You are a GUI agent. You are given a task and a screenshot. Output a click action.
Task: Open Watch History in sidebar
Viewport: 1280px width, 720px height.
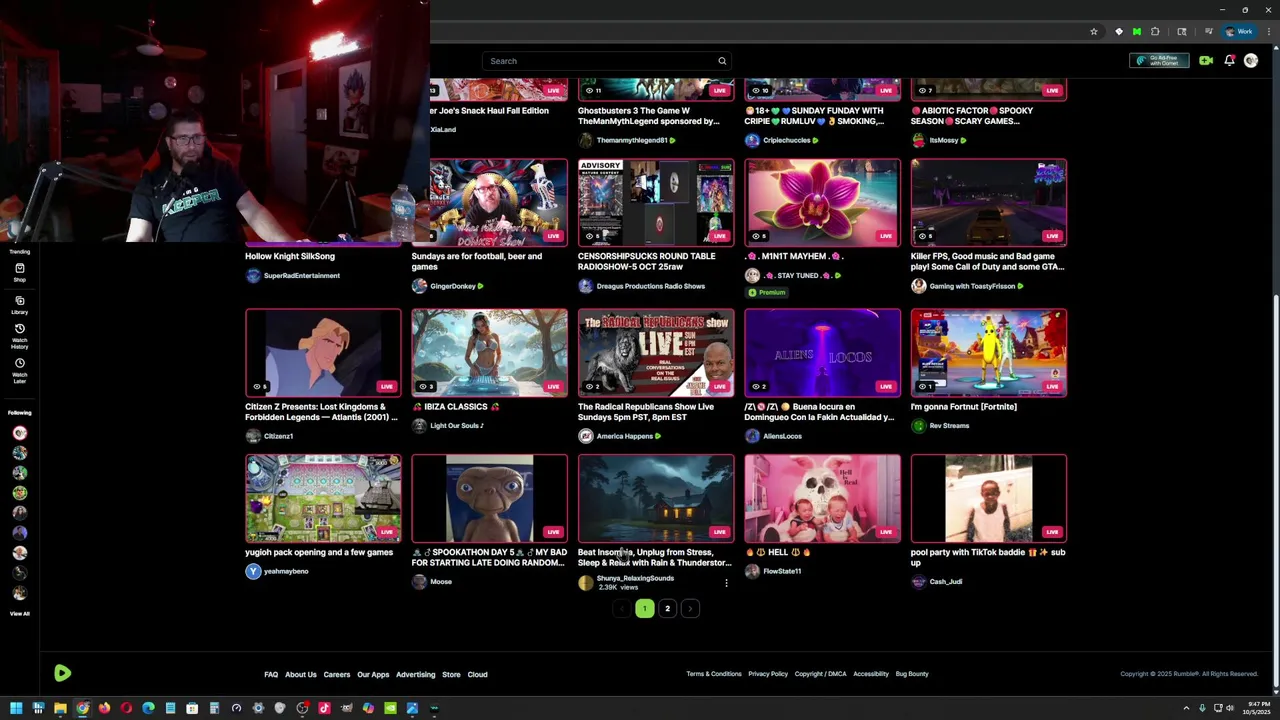coord(19,335)
